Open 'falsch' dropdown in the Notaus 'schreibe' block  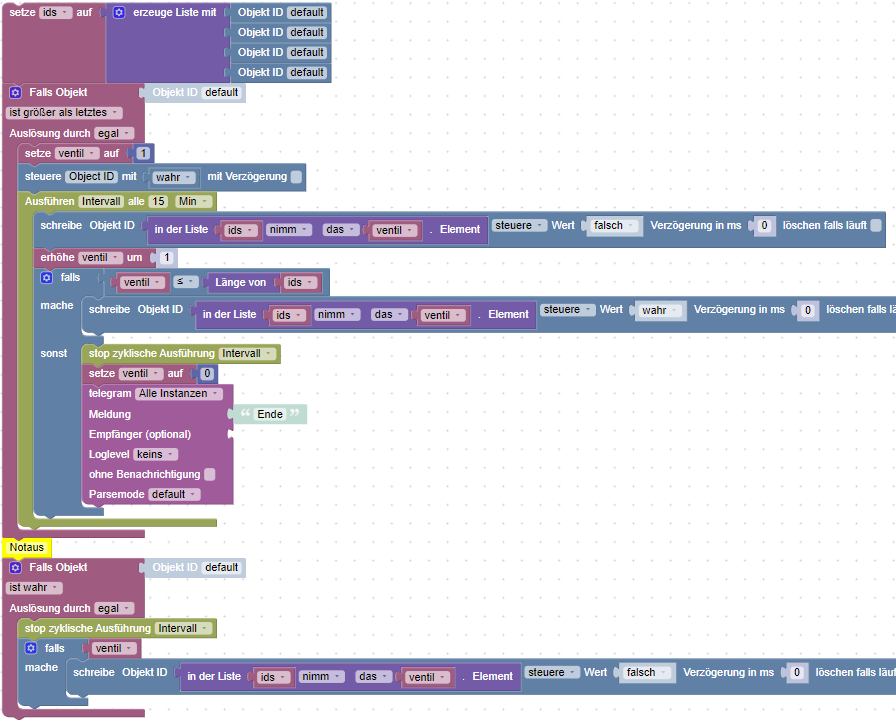tap(646, 673)
